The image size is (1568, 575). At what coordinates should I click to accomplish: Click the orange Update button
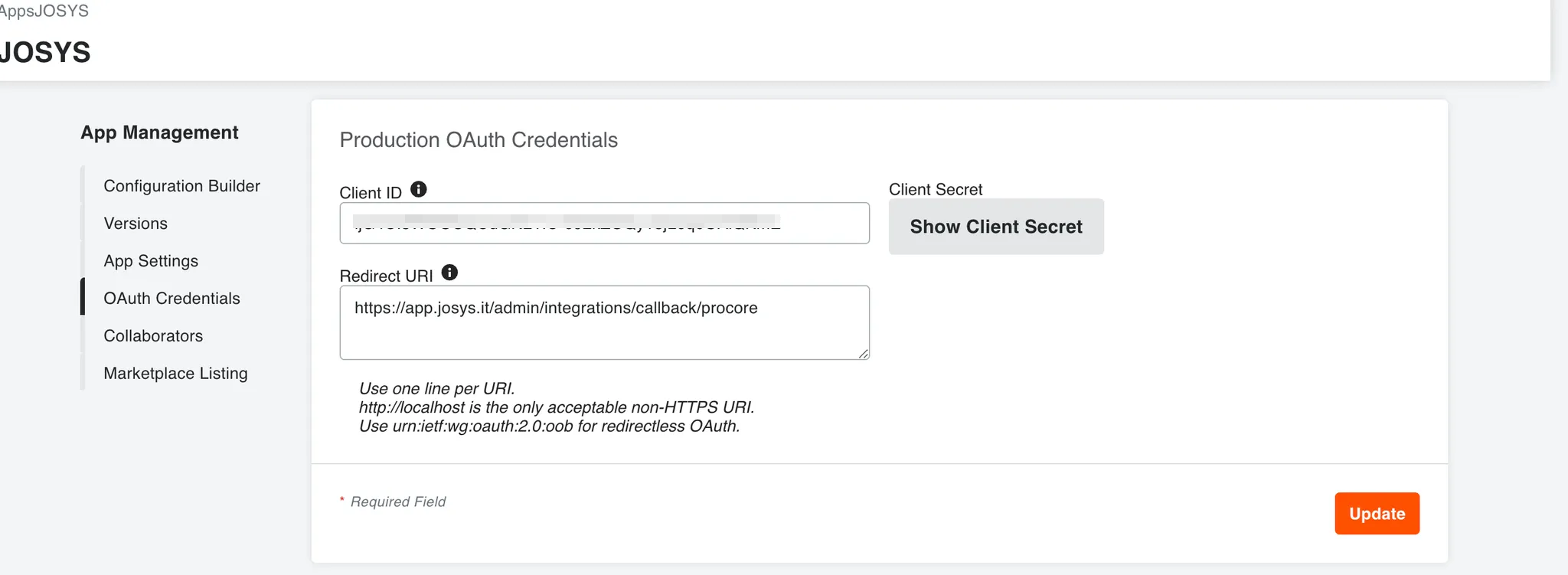pyautogui.click(x=1377, y=514)
